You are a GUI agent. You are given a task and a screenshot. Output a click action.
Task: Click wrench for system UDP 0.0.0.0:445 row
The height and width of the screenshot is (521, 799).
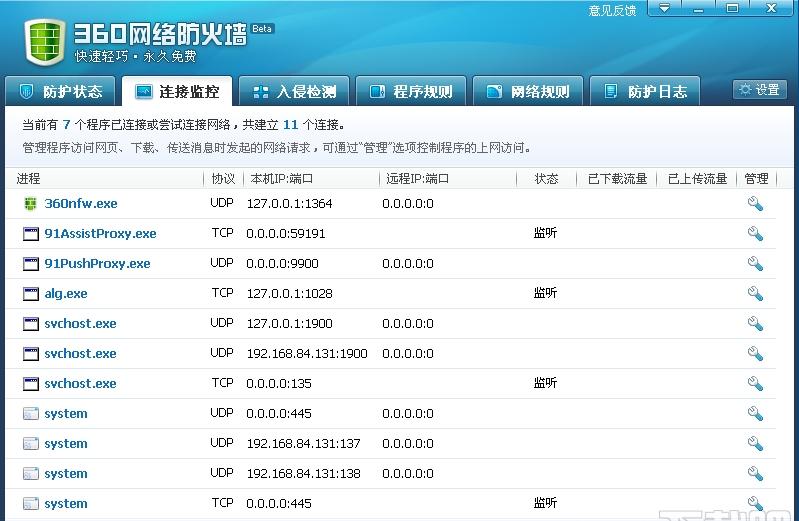(x=755, y=413)
